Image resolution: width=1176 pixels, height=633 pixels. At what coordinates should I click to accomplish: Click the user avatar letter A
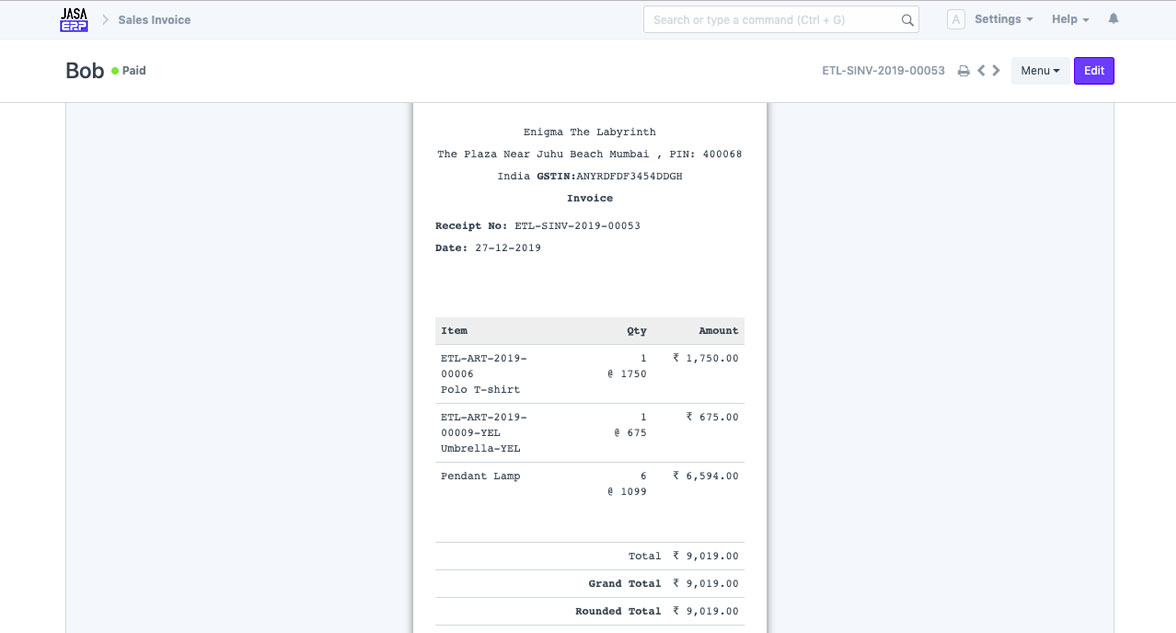click(956, 20)
